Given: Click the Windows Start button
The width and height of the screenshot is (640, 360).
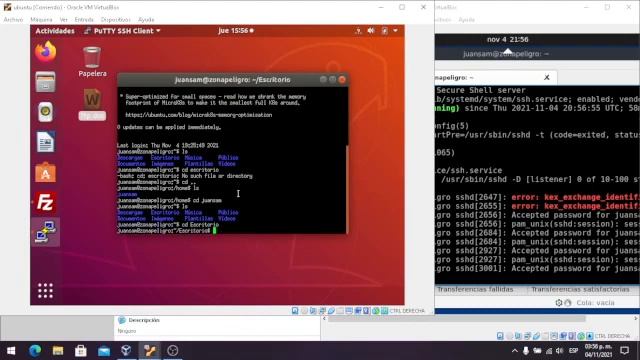Looking at the screenshot, I should (x=11, y=351).
